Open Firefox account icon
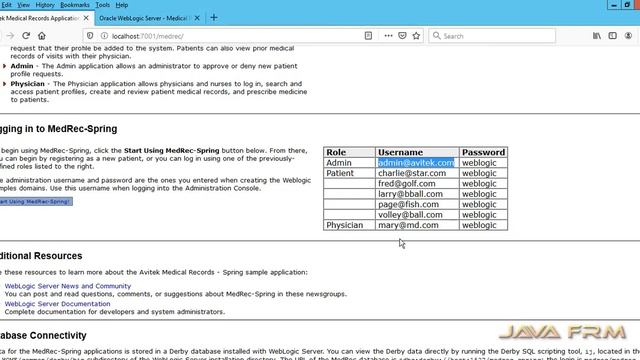This screenshot has width=640, height=360. coord(628,36)
